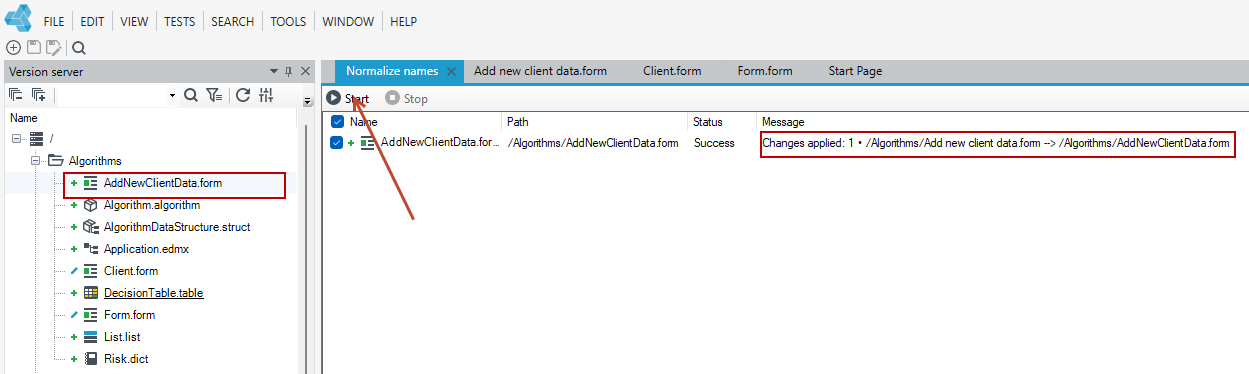The image size is (1249, 374).
Task: Click the Algorithms folder icon
Action: click(x=56, y=160)
